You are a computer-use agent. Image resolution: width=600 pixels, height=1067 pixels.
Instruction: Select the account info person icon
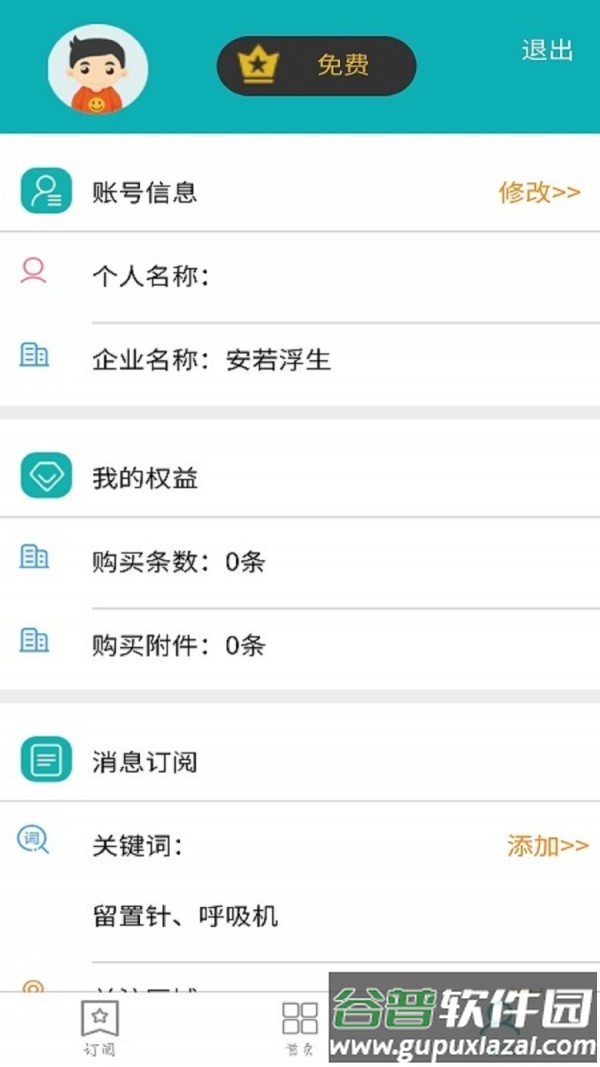44,192
